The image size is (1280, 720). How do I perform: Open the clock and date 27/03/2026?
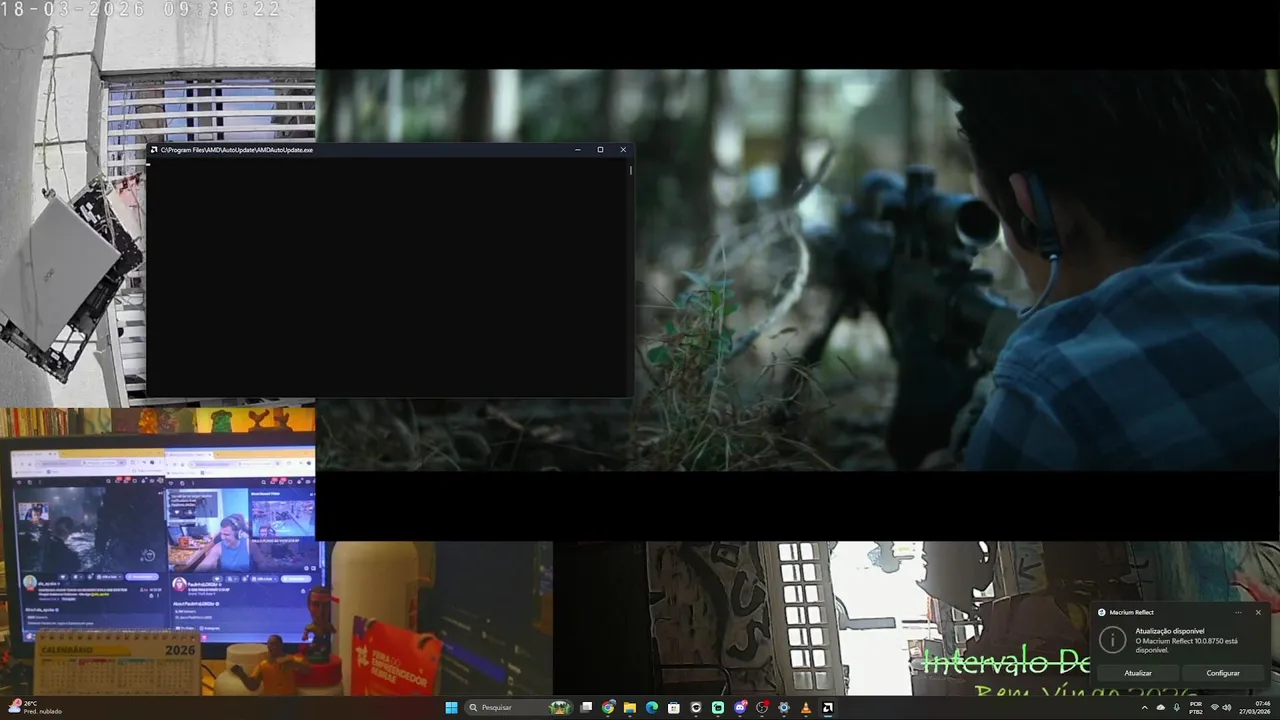(x=1256, y=707)
